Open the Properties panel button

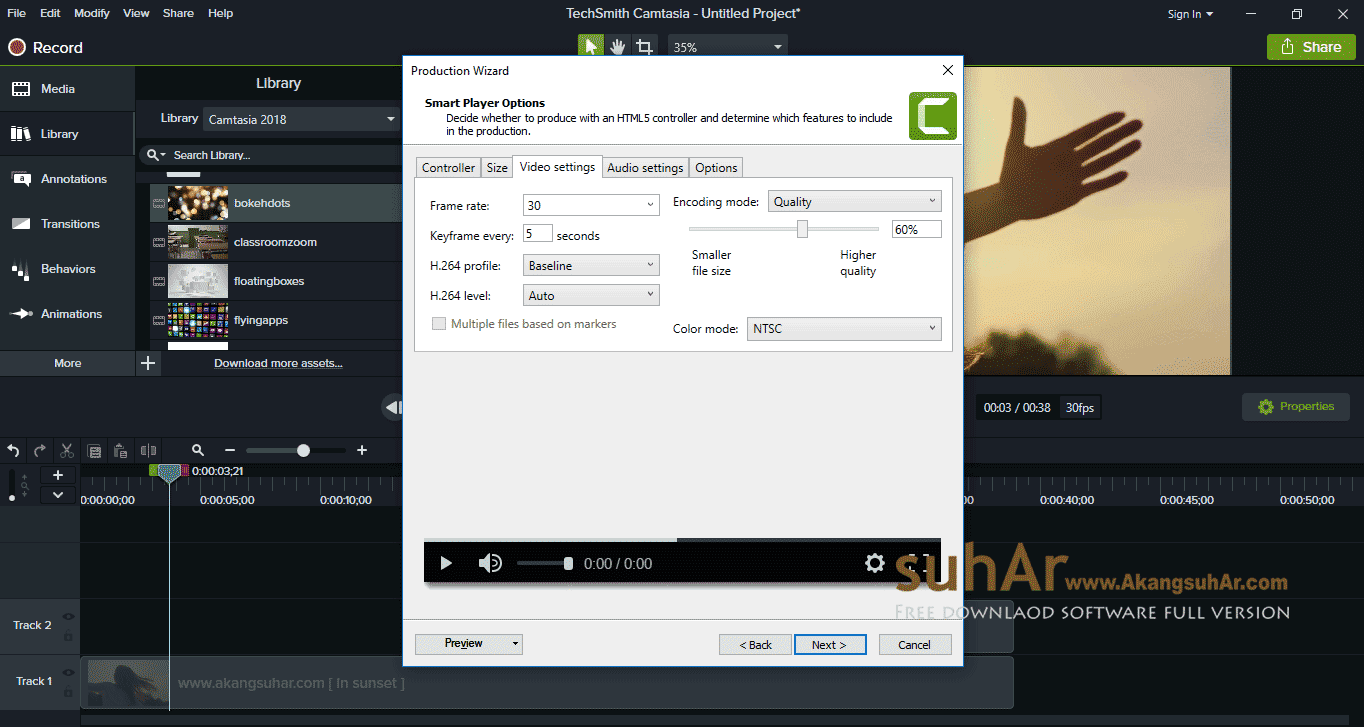tap(1296, 407)
